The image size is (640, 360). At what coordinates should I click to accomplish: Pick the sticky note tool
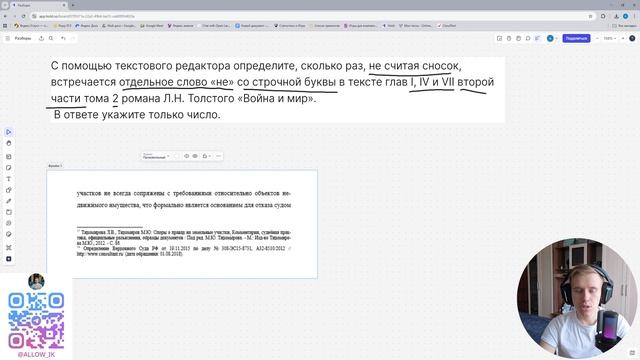(9, 168)
